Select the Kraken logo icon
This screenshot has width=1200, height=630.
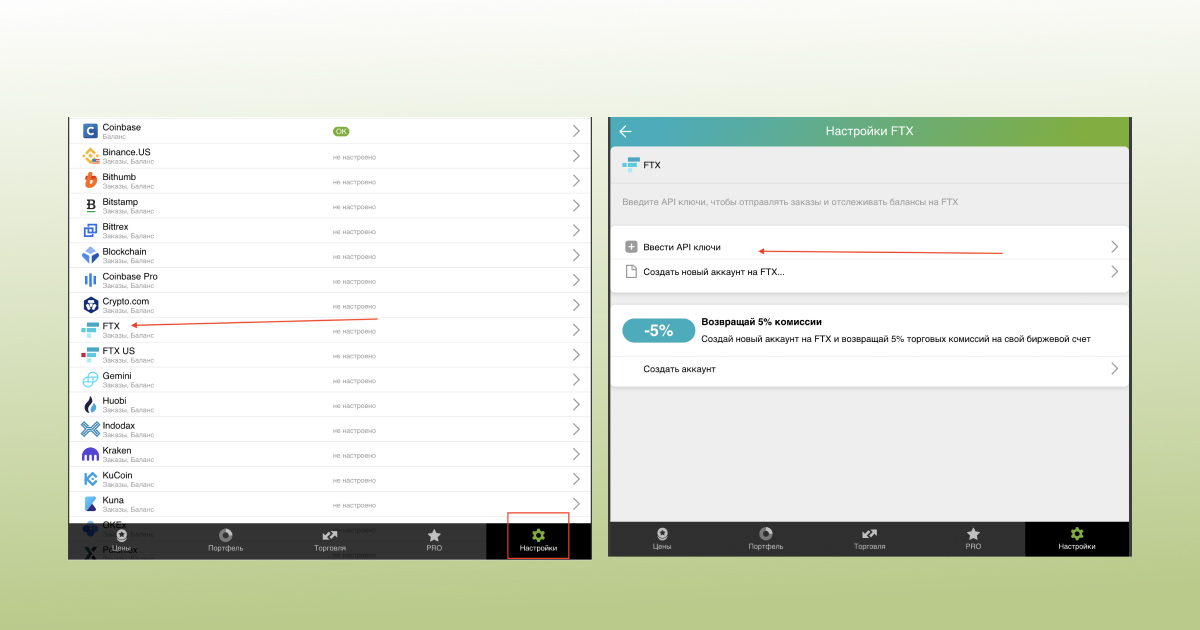click(90, 454)
